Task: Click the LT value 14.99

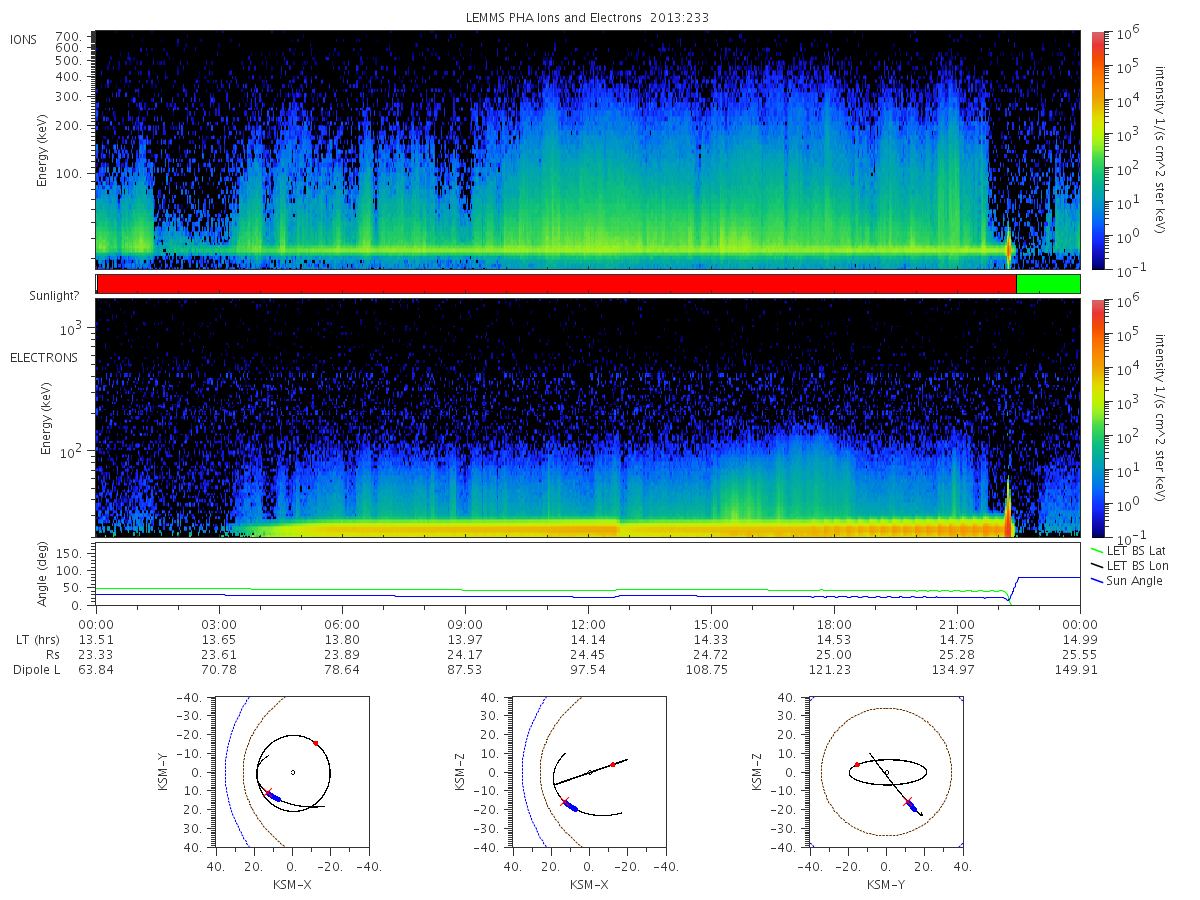Action: tap(1080, 639)
